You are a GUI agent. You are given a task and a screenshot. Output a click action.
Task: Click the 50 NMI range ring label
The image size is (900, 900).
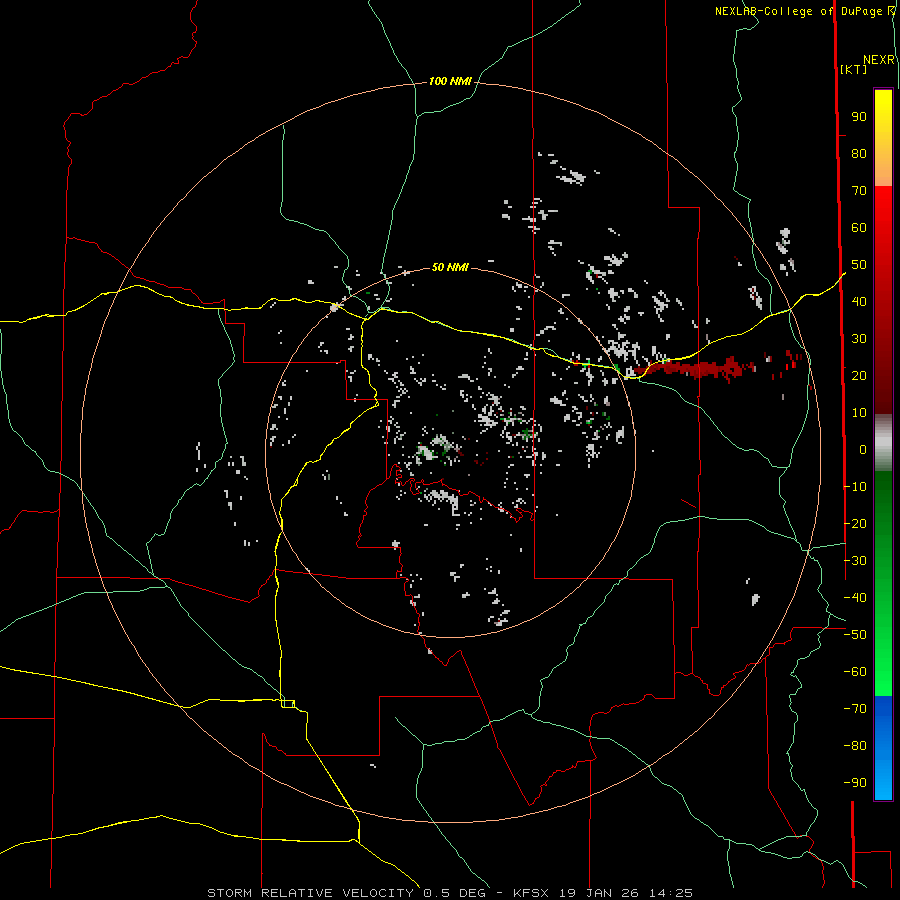[x=450, y=267]
